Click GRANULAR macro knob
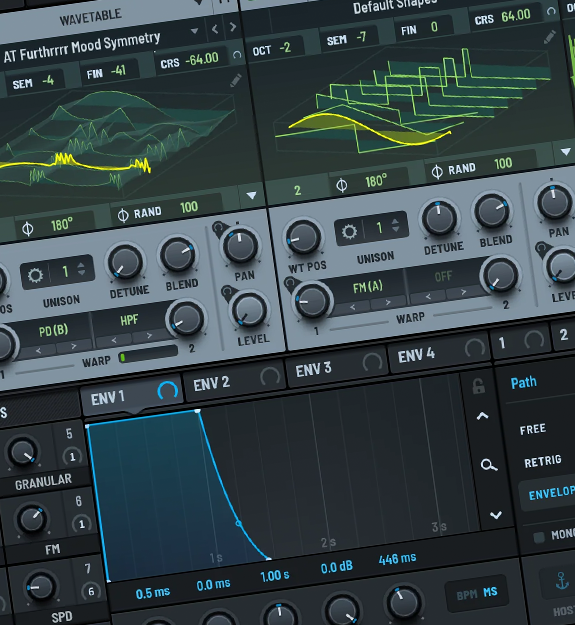Image resolution: width=575 pixels, height=625 pixels. point(22,452)
